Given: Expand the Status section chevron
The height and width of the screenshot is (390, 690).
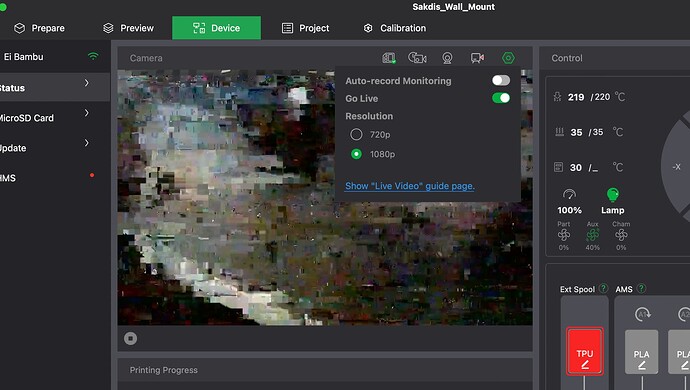Looking at the screenshot, I should coord(87,83).
